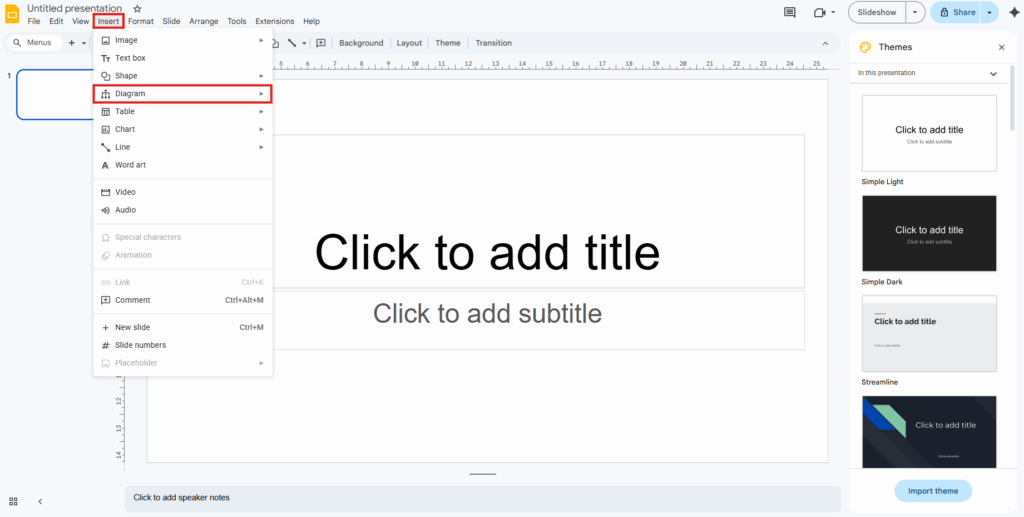Open grid view at bottom left
1024x517 pixels.
tap(14, 501)
